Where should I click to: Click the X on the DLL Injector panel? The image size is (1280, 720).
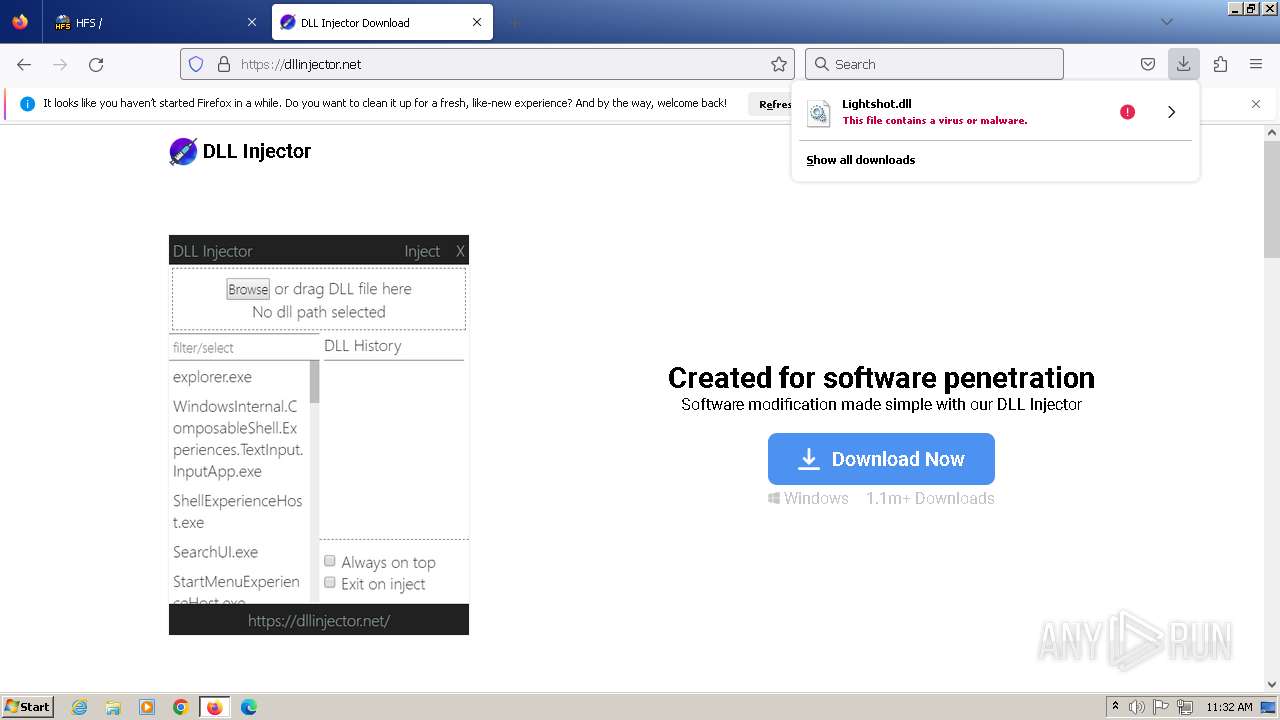point(460,251)
